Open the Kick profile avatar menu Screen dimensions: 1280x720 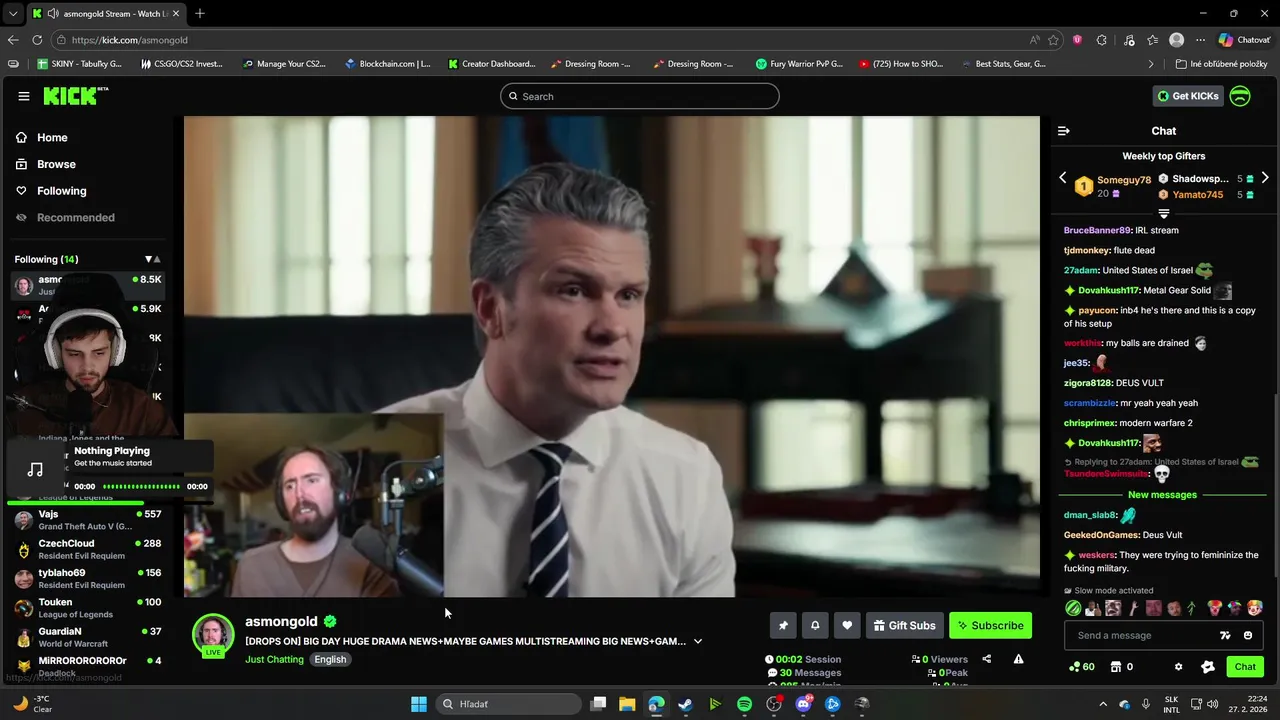click(x=1240, y=96)
